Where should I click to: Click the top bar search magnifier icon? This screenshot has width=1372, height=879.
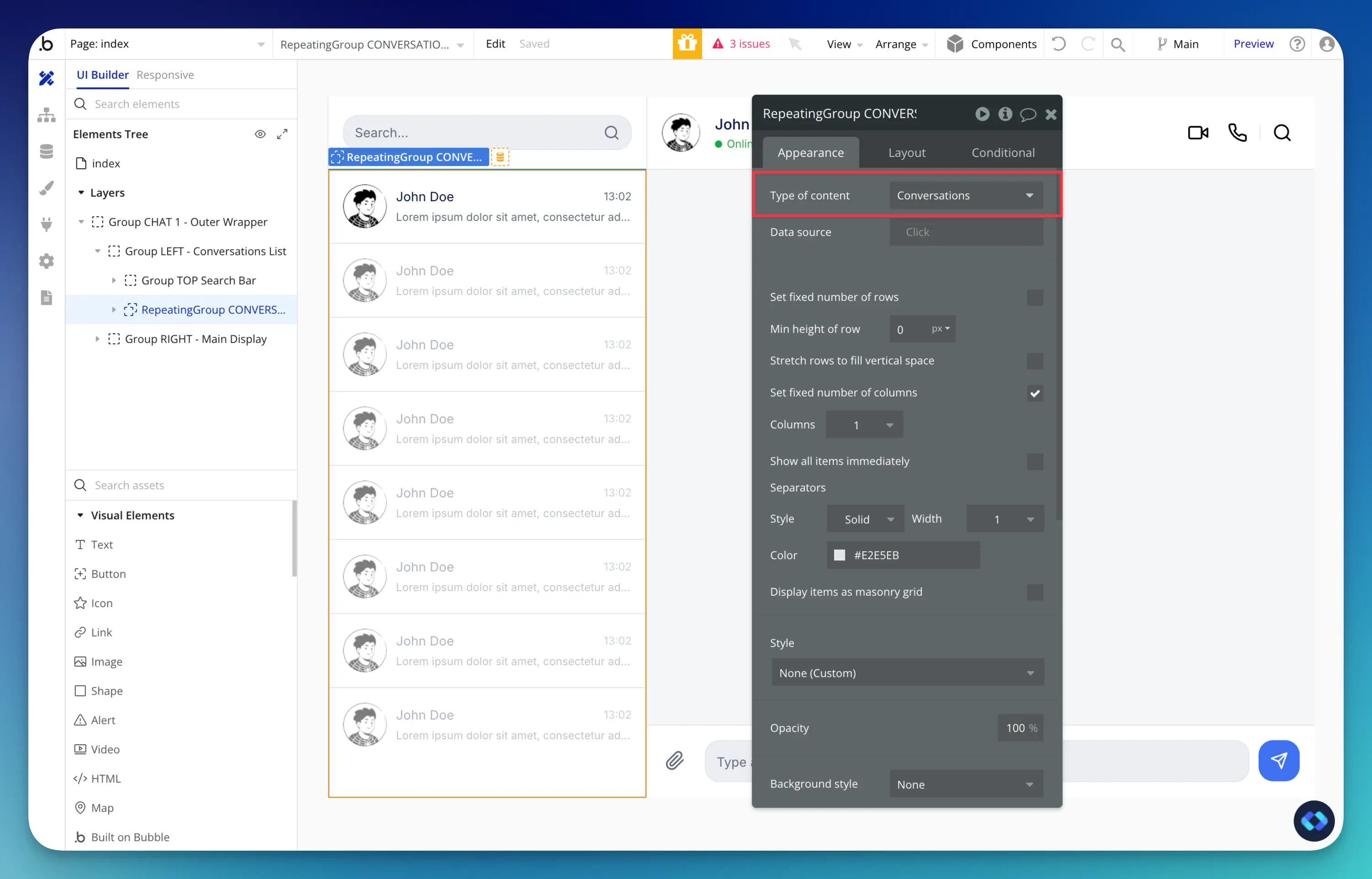pyautogui.click(x=1118, y=44)
